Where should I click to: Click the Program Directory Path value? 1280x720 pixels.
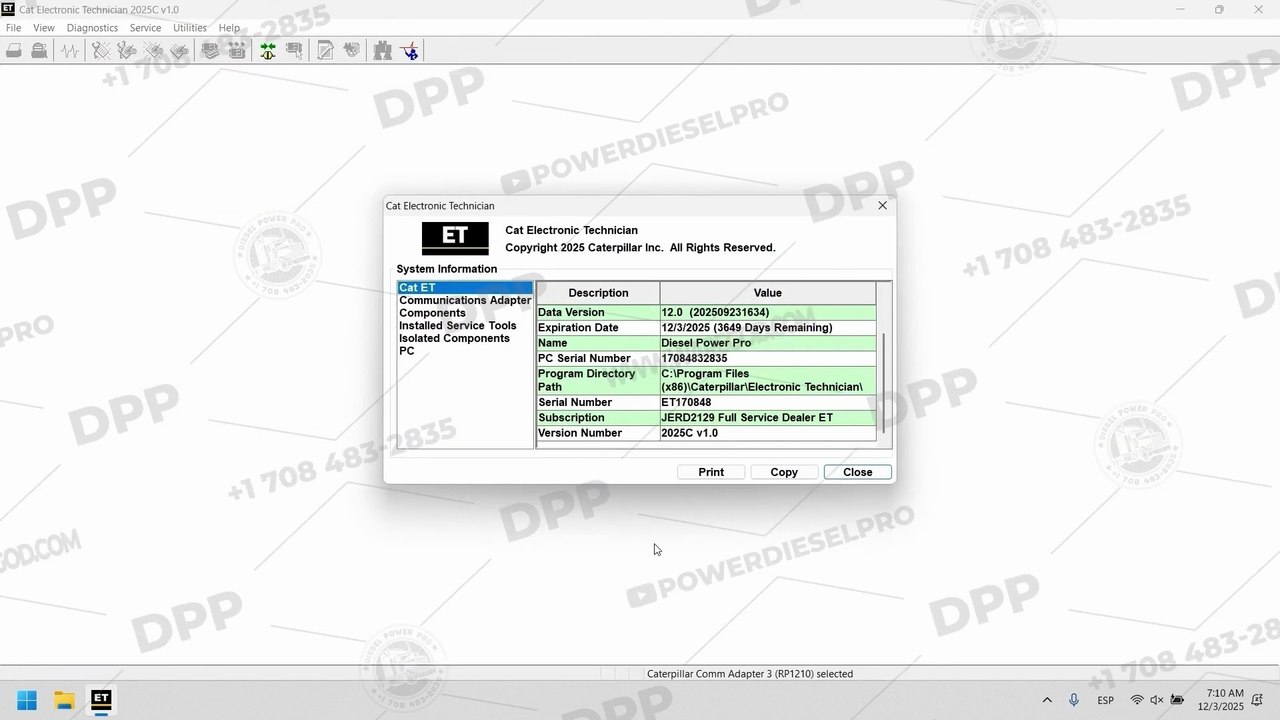(768, 380)
